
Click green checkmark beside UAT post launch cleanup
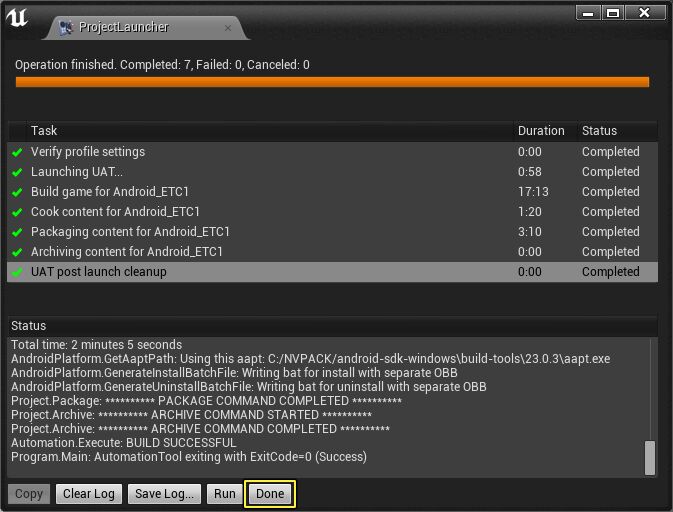coord(17,273)
